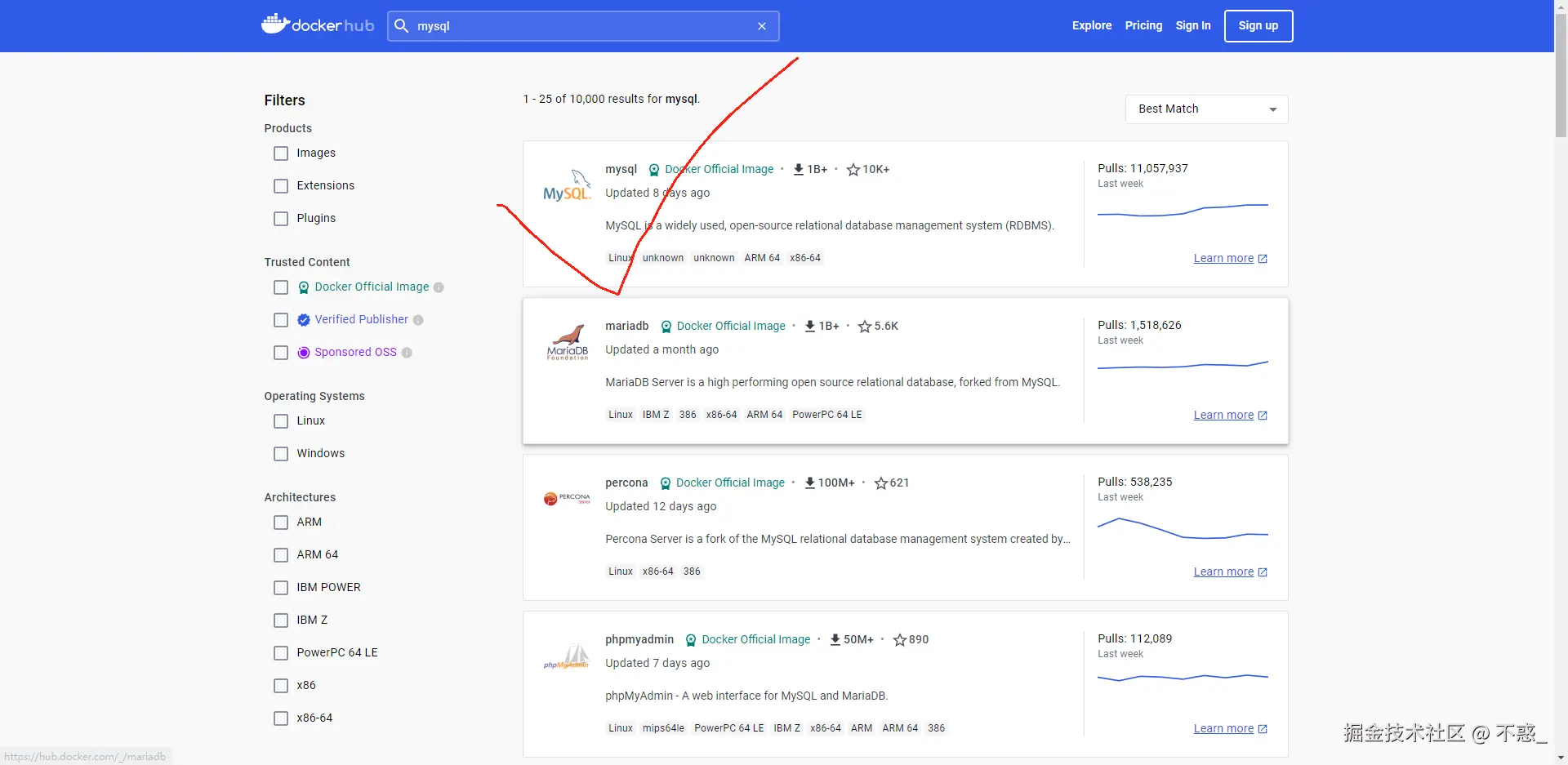Check the Sponsored OSS filter
Screen dimensions: 1568x765
pyautogui.click(x=281, y=353)
